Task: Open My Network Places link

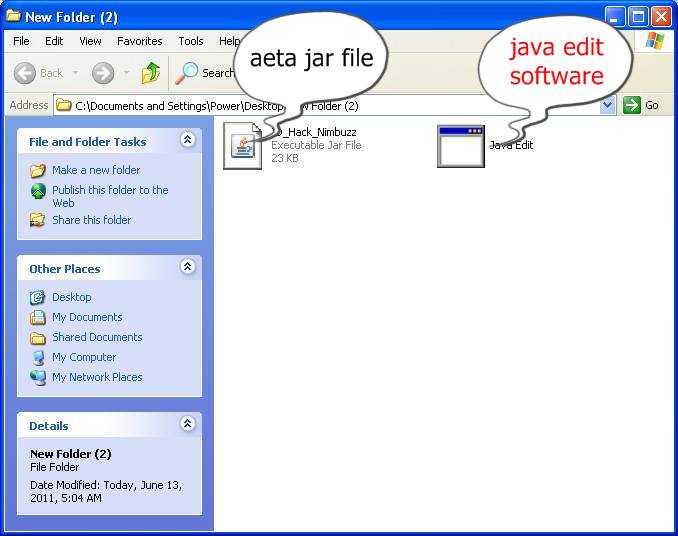Action: coord(97,377)
